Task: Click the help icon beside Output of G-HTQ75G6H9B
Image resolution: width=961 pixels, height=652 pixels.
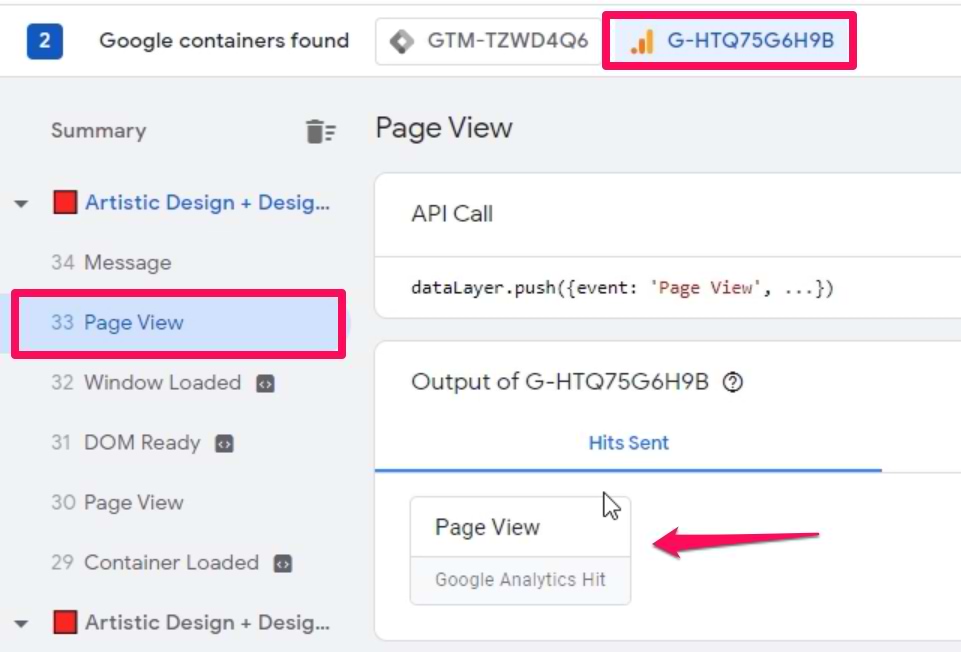Action: click(732, 382)
